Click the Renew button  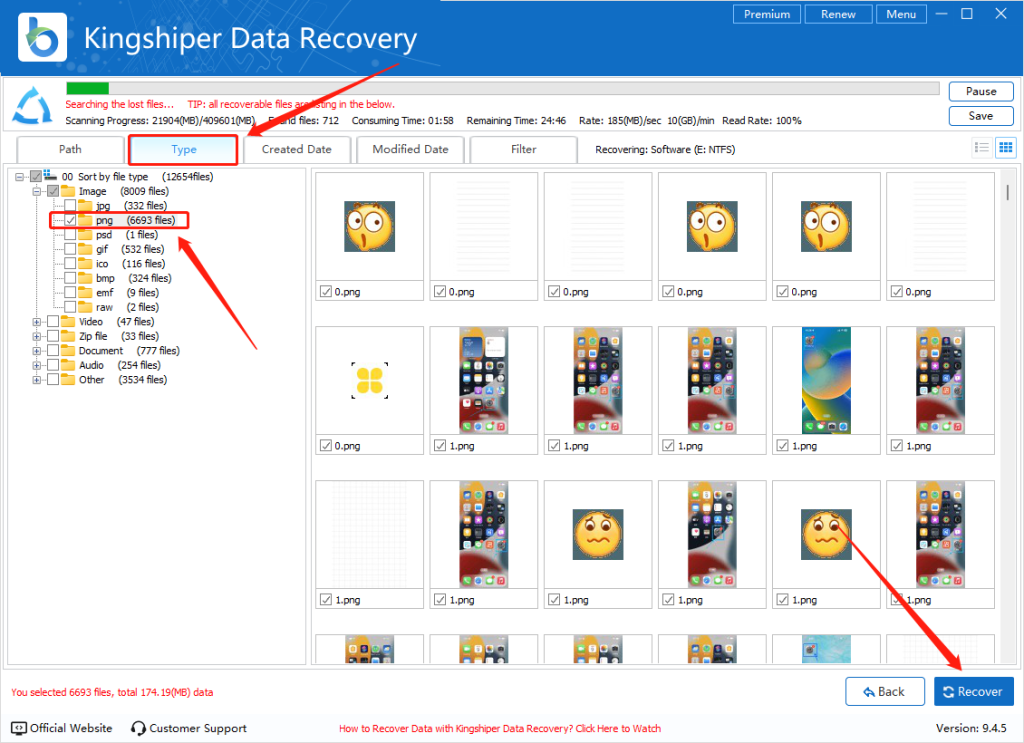(839, 14)
